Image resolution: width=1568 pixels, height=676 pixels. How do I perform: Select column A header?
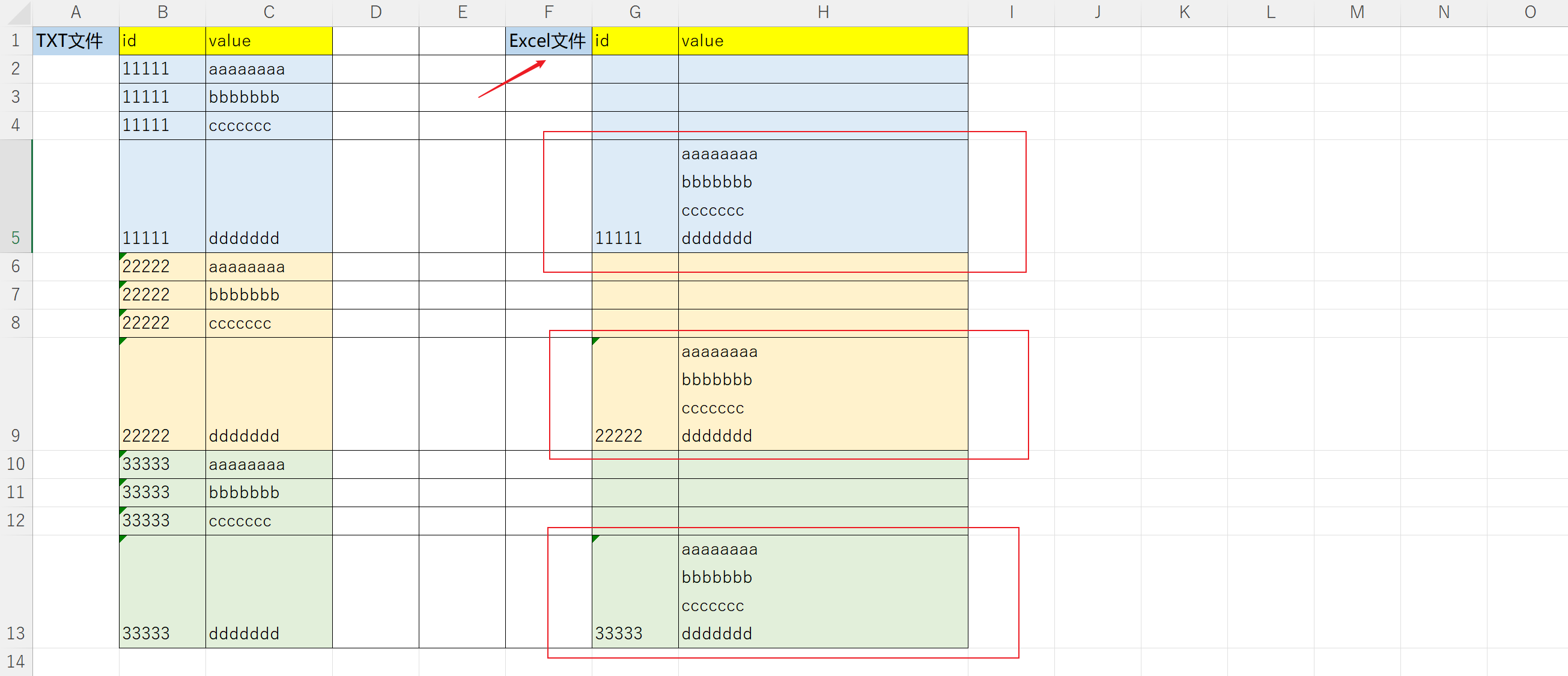[76, 12]
